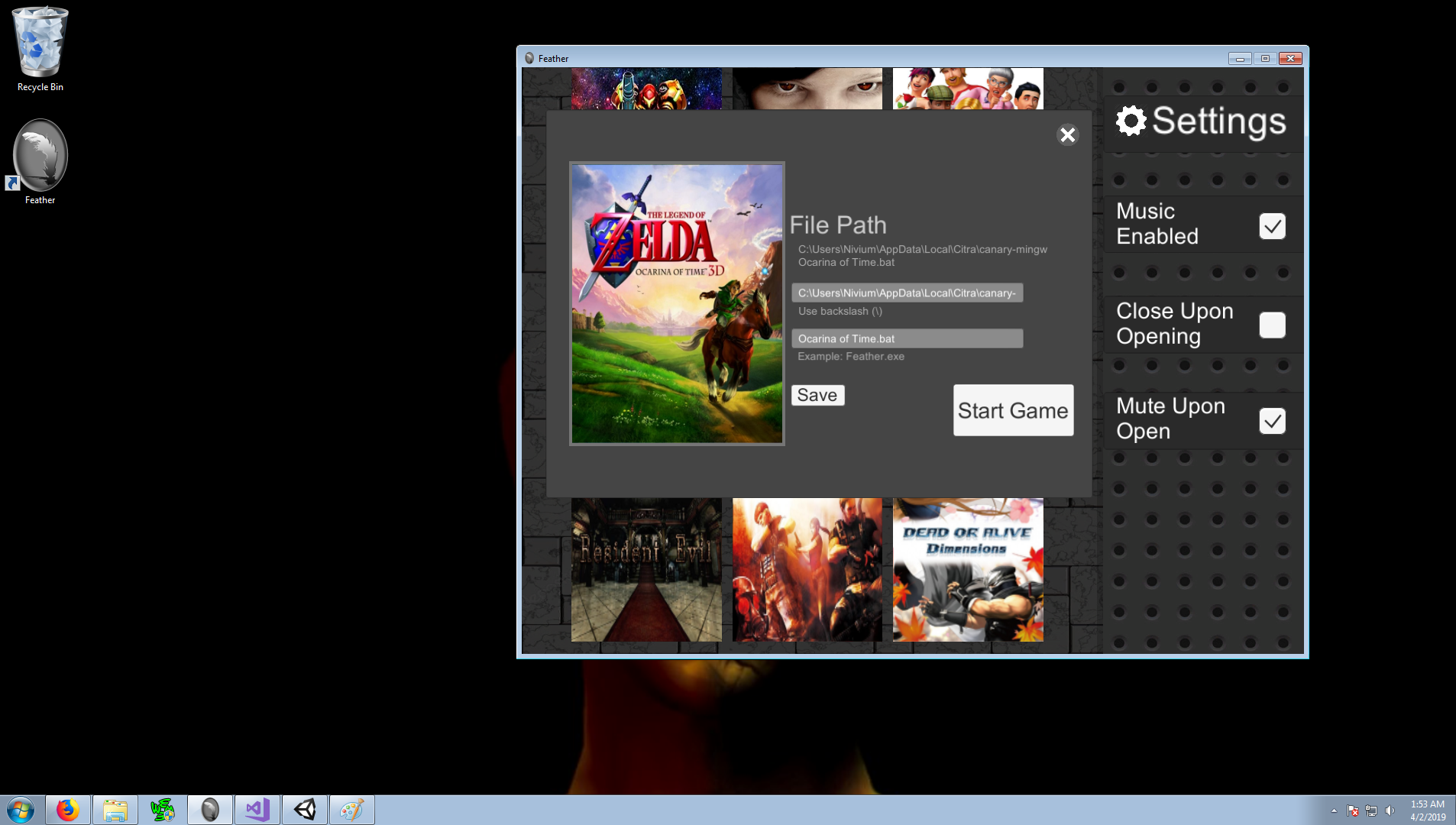Show hidden system tray icons
This screenshot has width=1456, height=825.
point(1334,810)
